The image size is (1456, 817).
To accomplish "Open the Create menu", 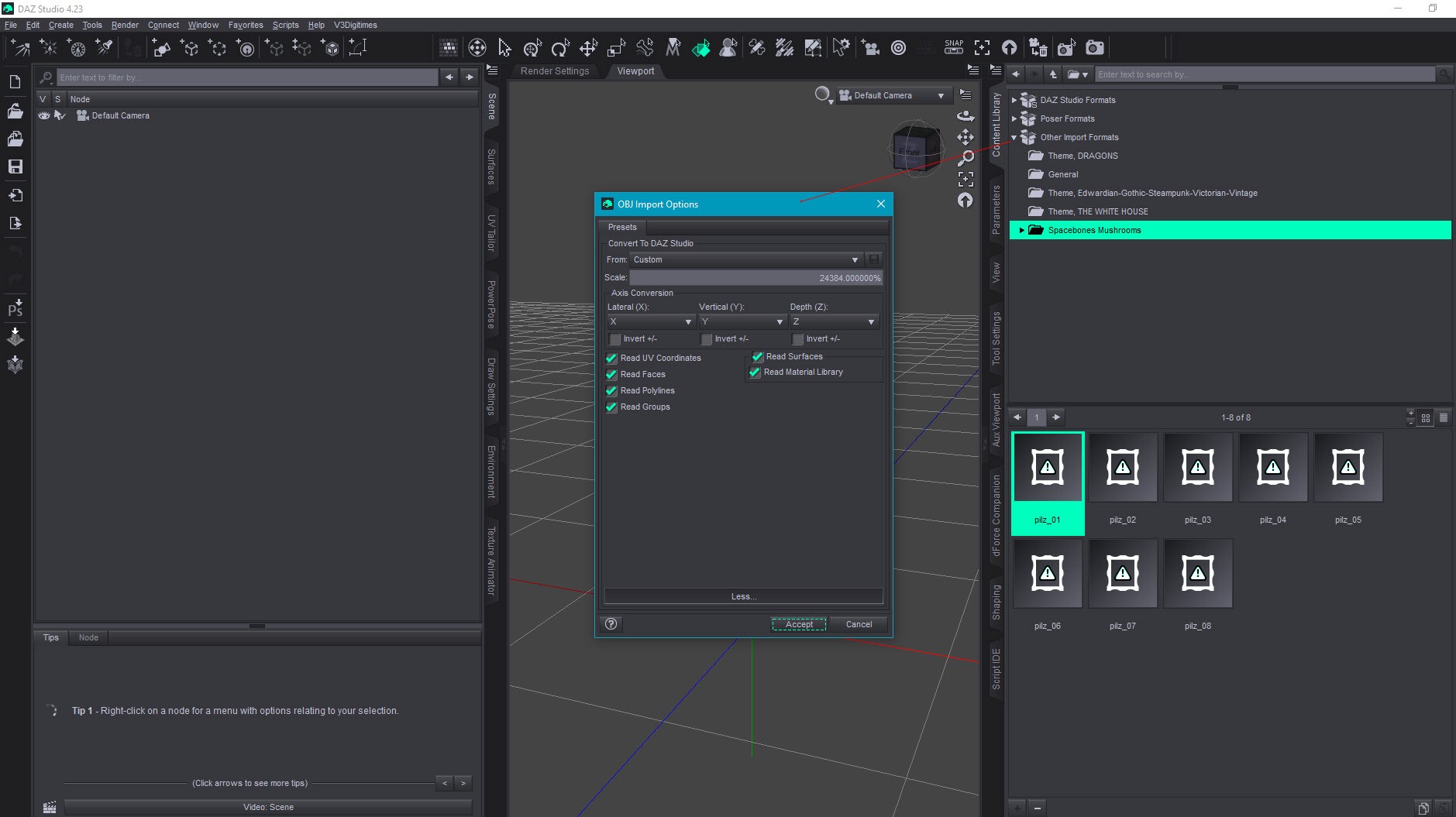I will (x=60, y=25).
